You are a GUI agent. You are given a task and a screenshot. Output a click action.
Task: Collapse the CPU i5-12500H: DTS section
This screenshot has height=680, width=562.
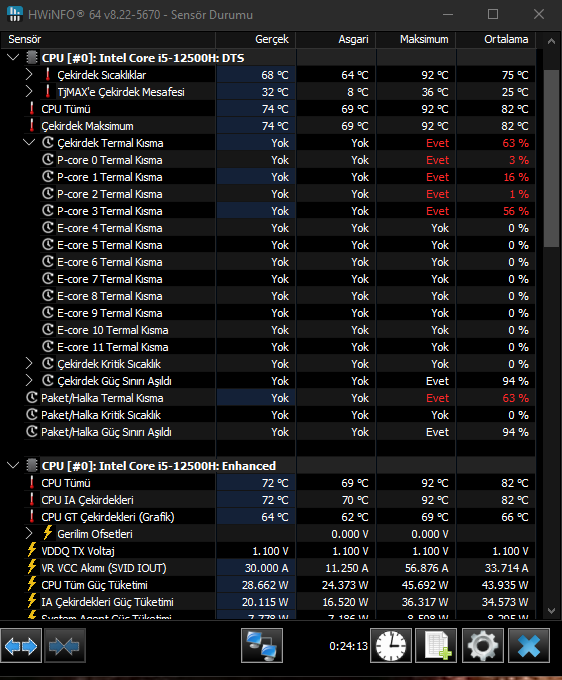[x=13, y=57]
